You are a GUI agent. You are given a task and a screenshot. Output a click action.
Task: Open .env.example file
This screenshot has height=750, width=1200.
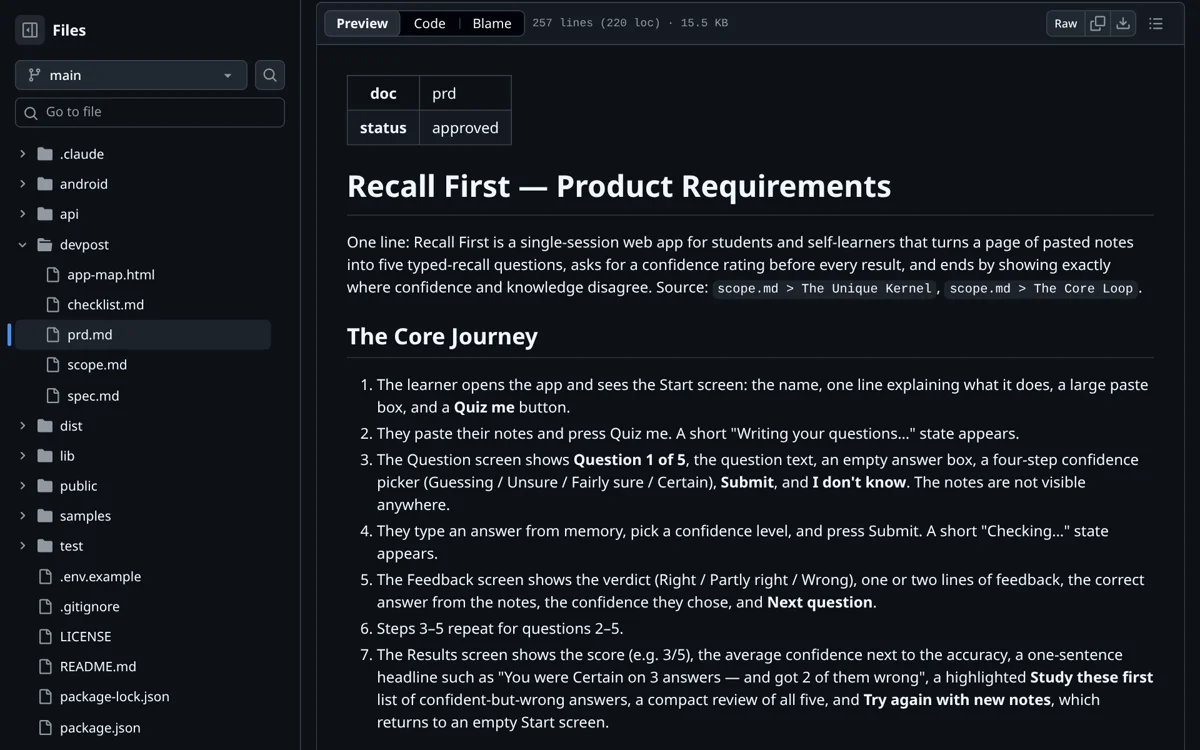click(100, 576)
